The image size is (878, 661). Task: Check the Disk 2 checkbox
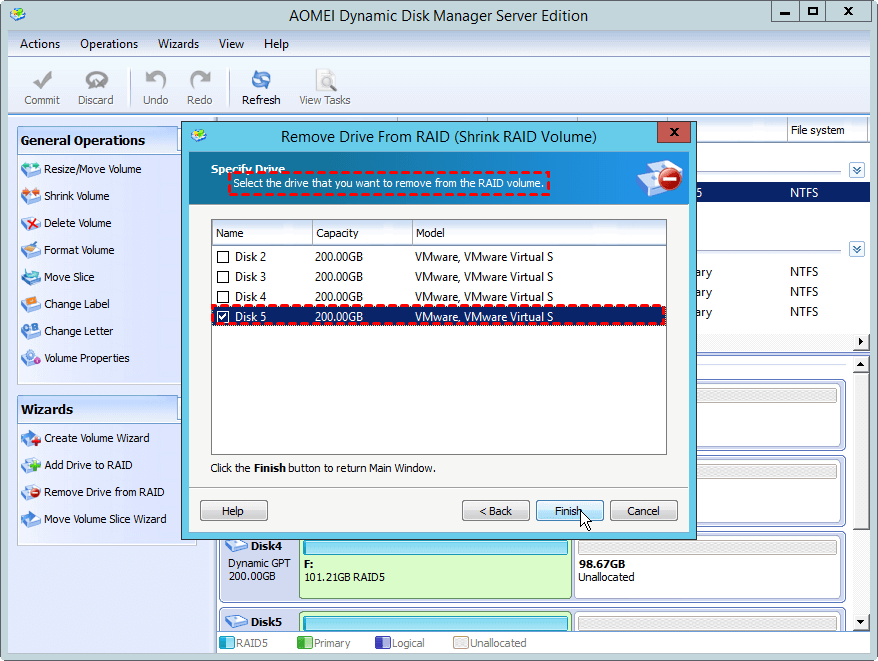[223, 257]
